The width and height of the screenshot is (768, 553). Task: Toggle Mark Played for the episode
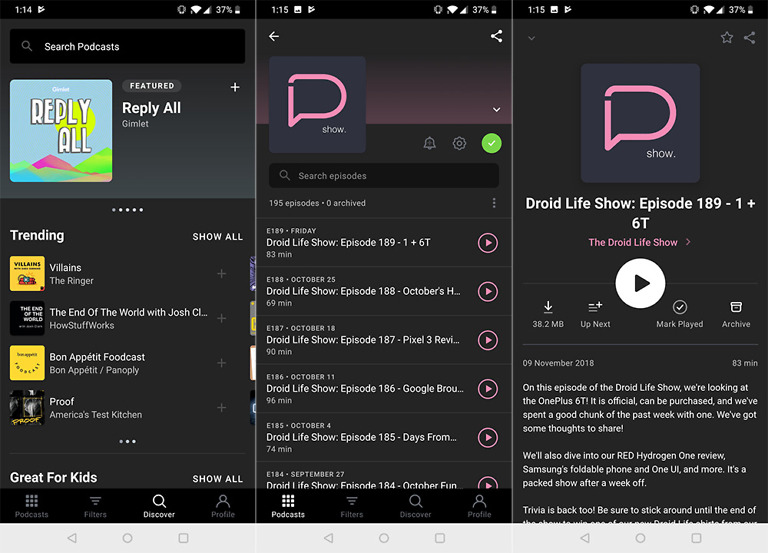click(x=679, y=313)
